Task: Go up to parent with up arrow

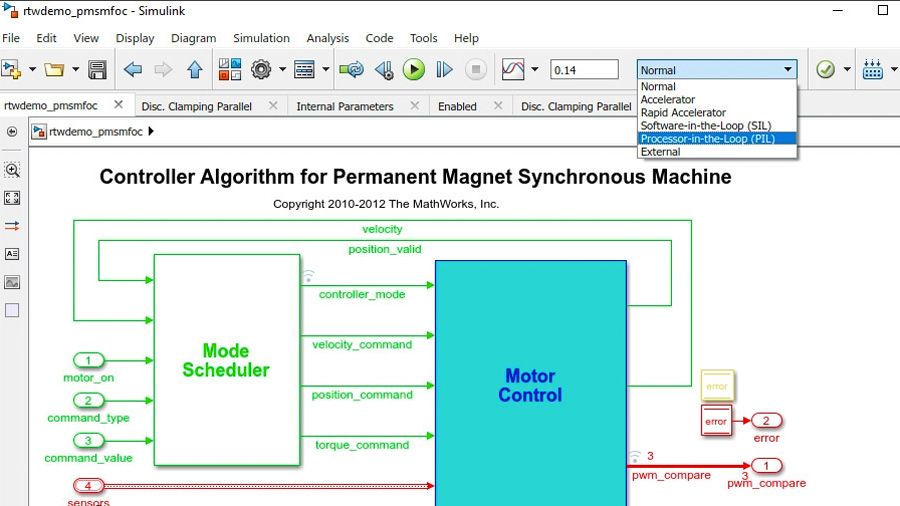Action: tap(195, 70)
